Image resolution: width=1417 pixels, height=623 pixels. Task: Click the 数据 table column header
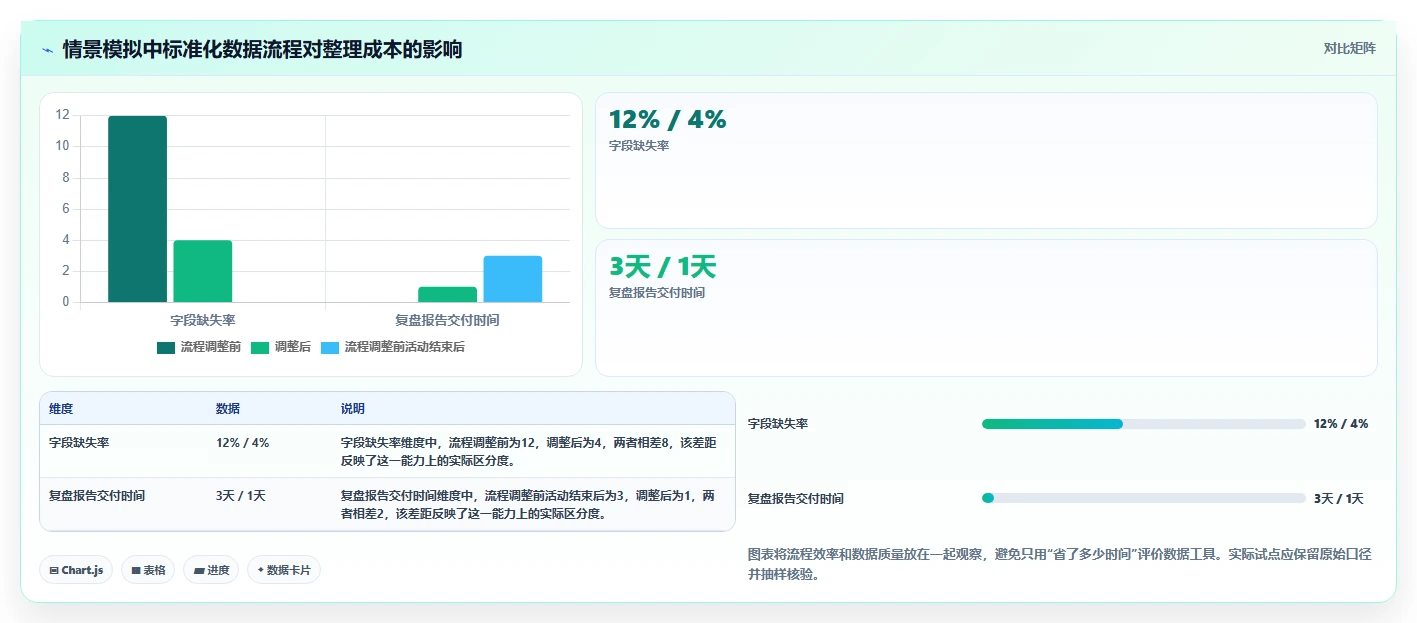click(x=228, y=409)
